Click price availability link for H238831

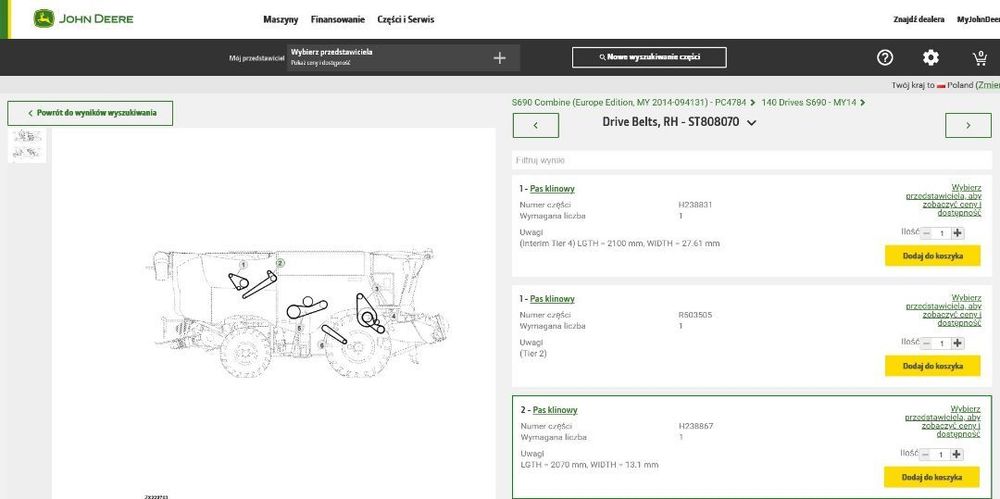click(x=943, y=200)
